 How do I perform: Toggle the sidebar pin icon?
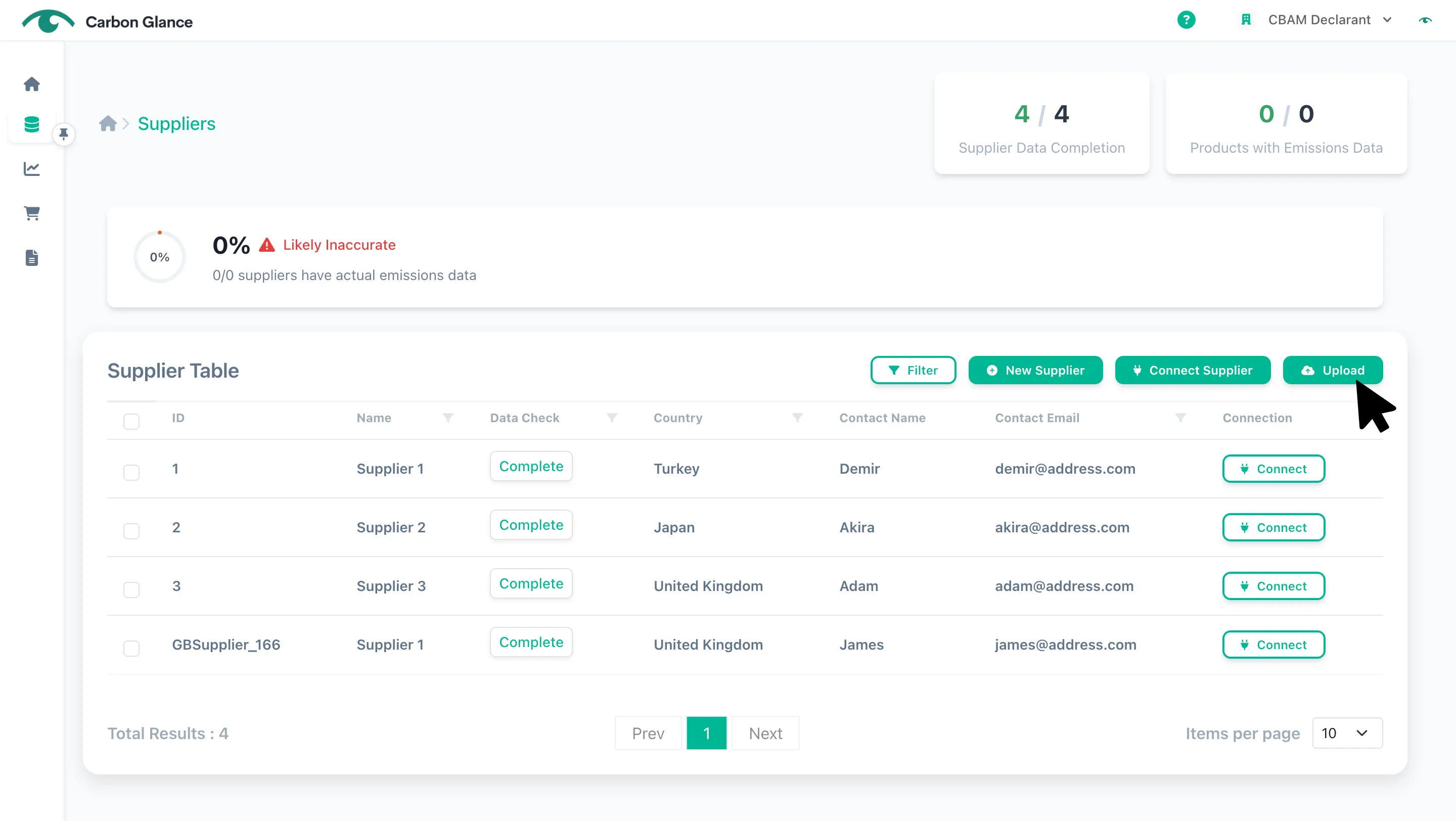[64, 134]
